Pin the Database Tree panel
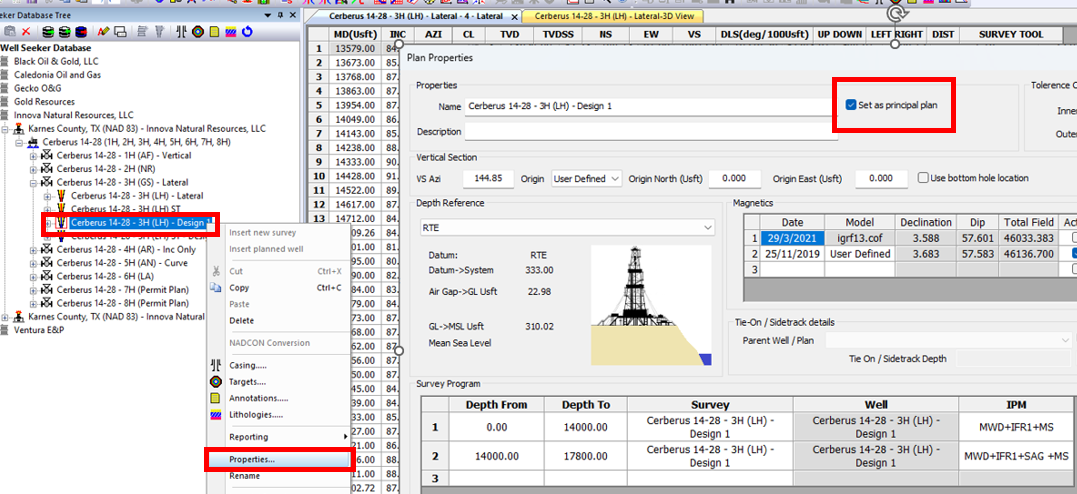 [x=280, y=15]
